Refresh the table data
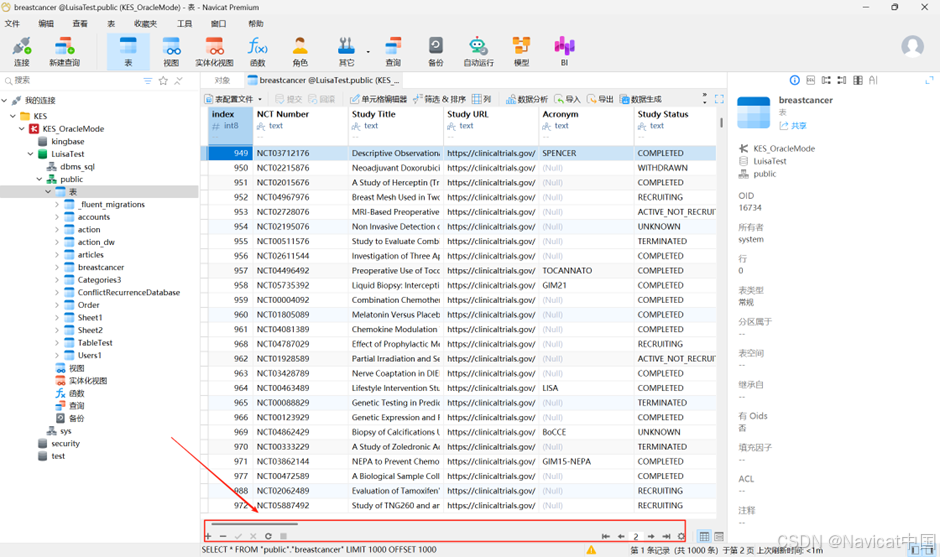940x557 pixels. tap(268, 536)
